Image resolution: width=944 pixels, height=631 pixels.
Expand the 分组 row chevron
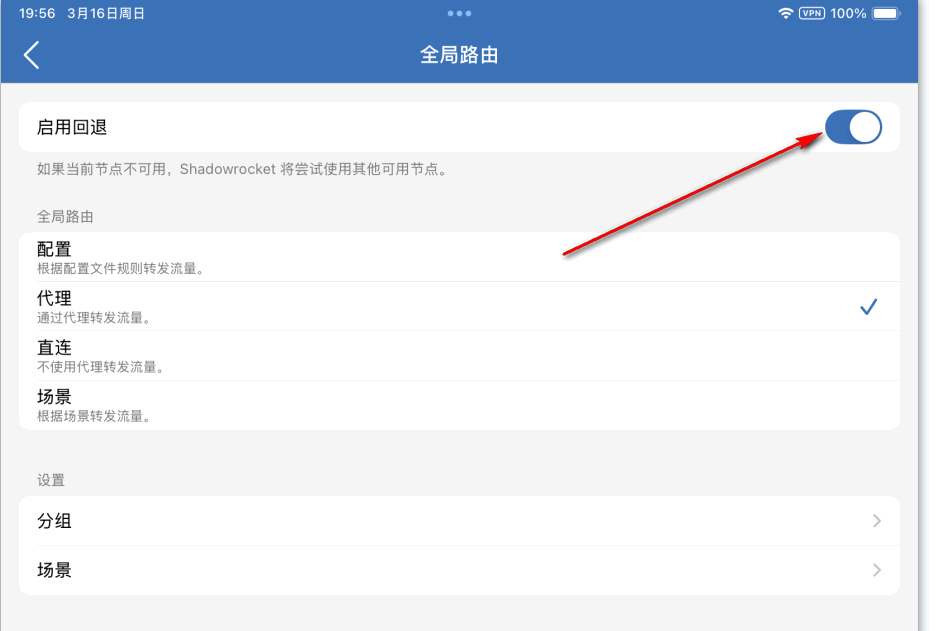click(x=876, y=521)
